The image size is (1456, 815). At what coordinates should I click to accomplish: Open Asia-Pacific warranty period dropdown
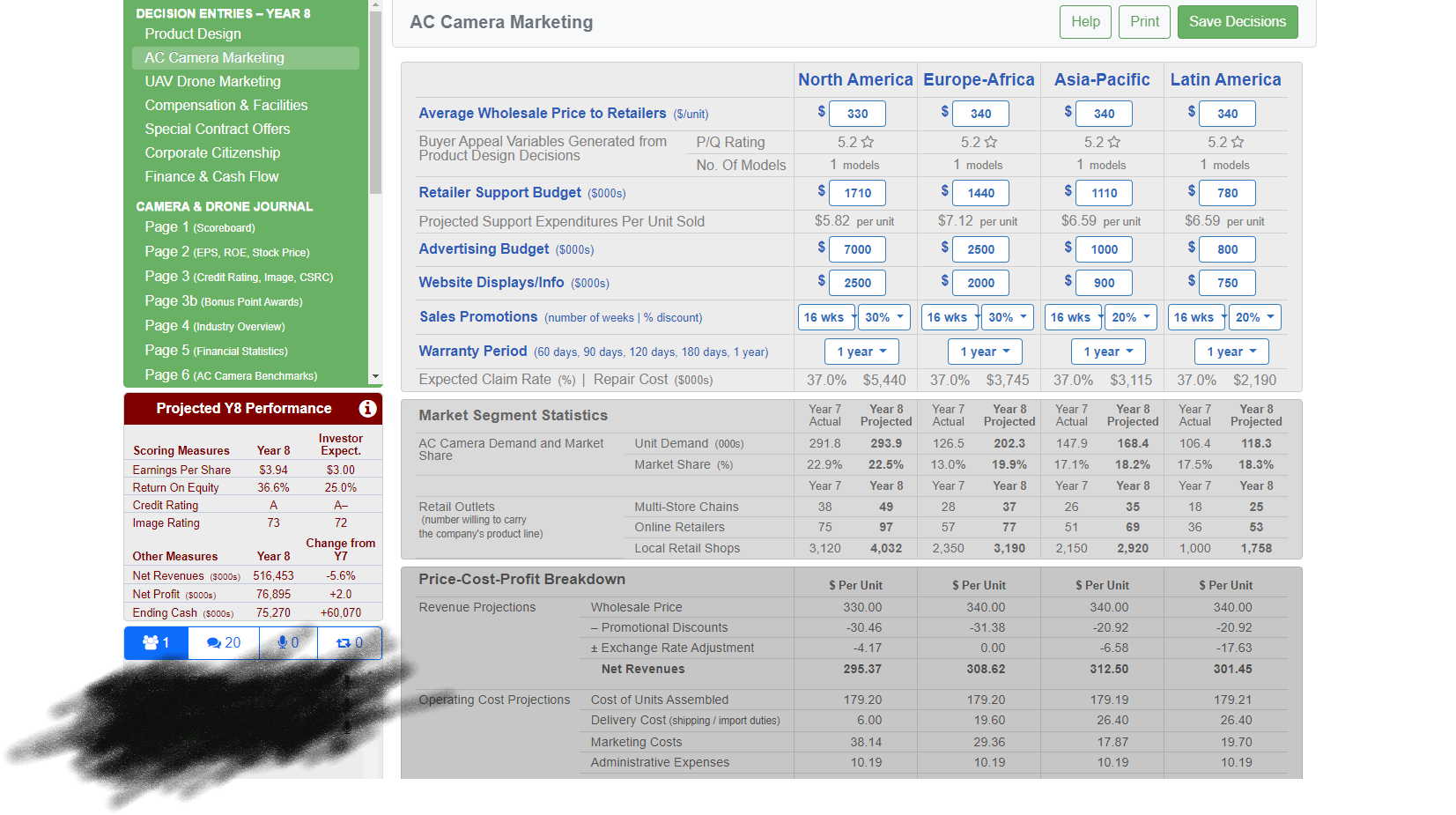click(x=1109, y=352)
